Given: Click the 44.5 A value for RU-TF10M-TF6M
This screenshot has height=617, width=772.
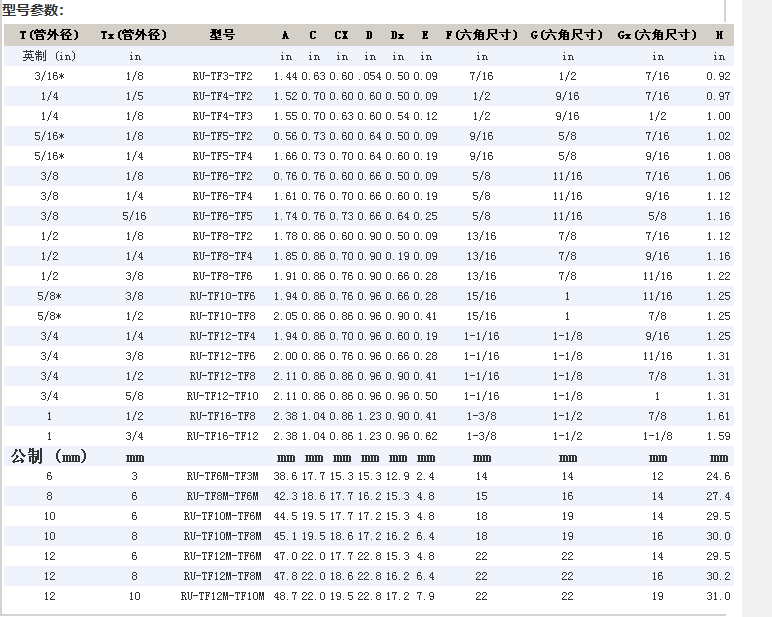Looking at the screenshot, I should (x=286, y=517).
